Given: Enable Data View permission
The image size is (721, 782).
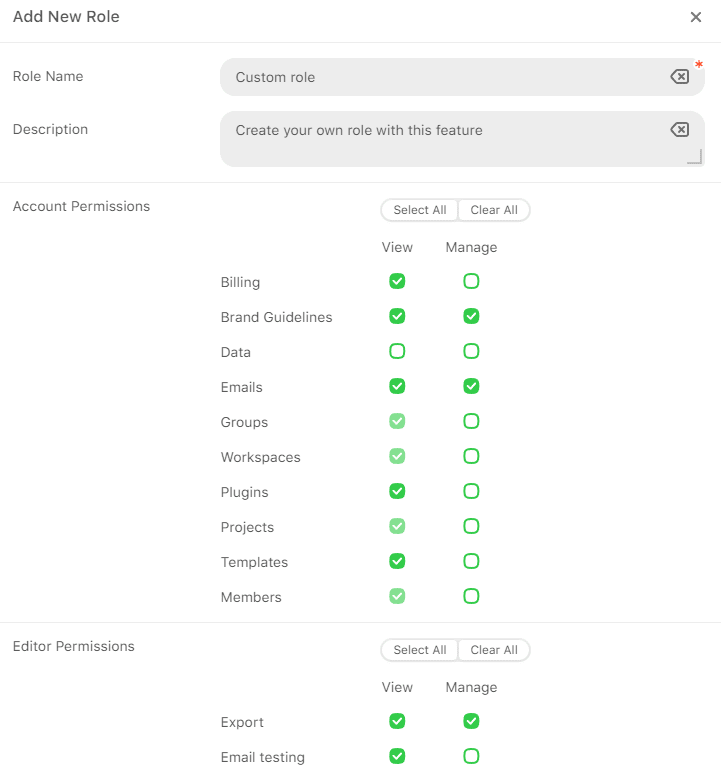Looking at the screenshot, I should [397, 351].
